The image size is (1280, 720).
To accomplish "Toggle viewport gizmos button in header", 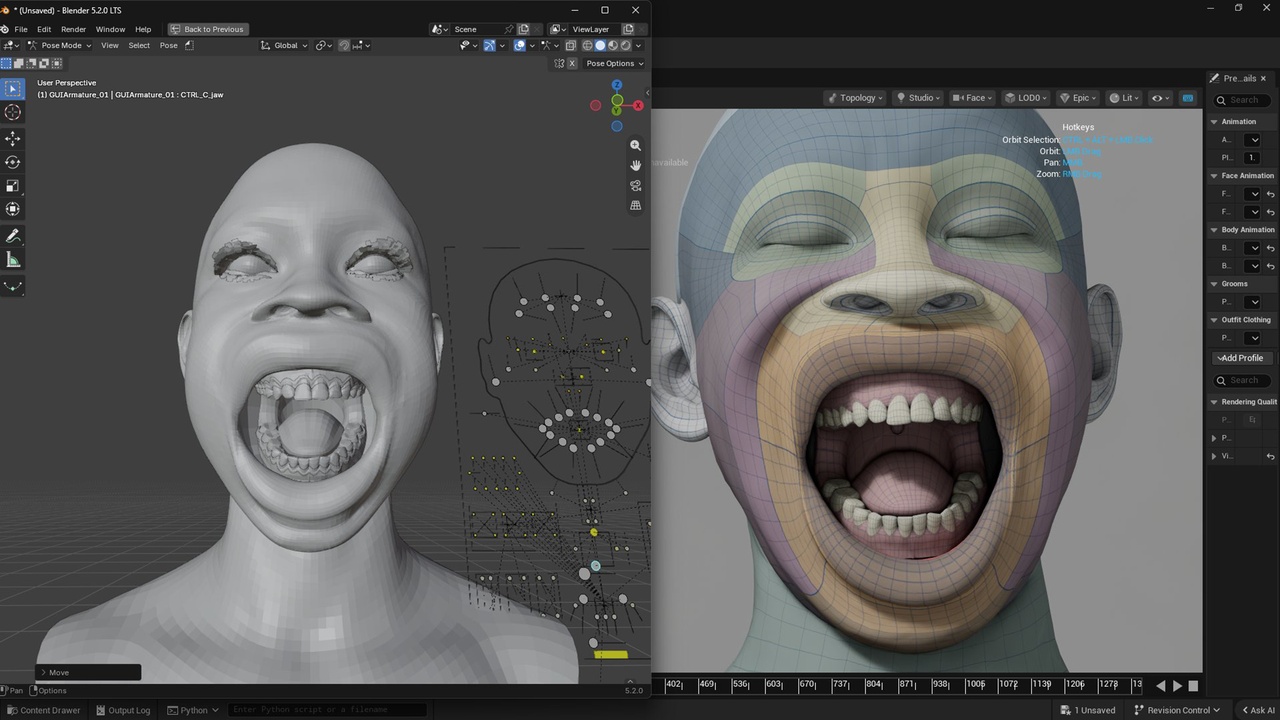I will (490, 45).
